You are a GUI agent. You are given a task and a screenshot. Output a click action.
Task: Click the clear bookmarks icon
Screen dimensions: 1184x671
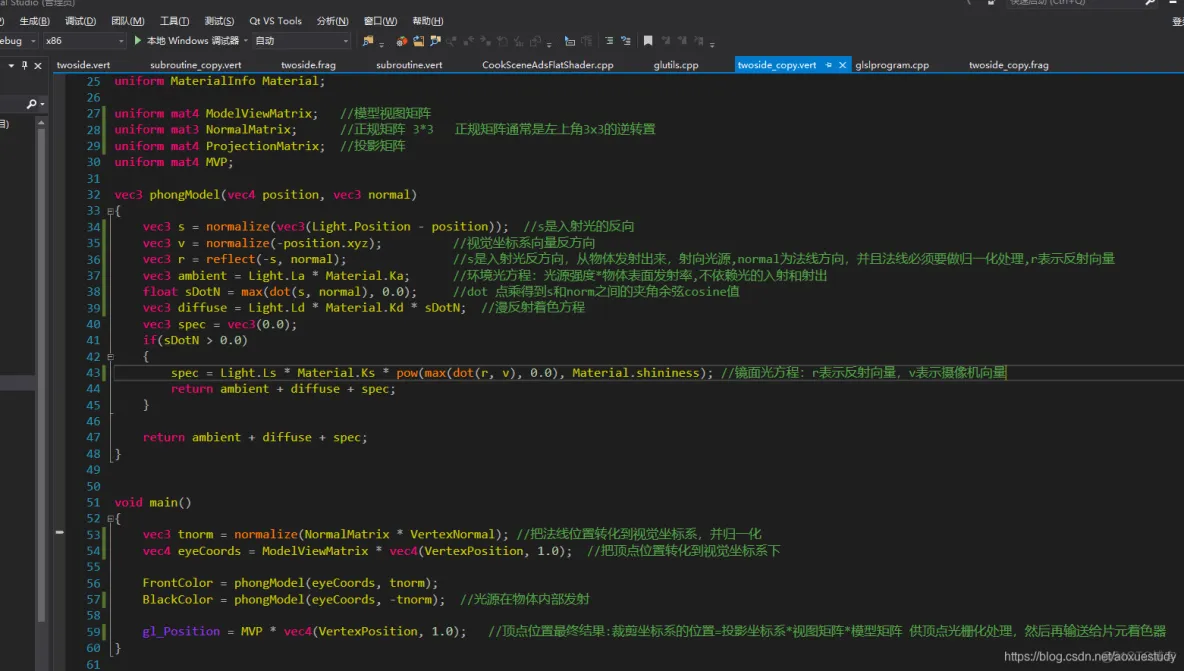(x=699, y=41)
